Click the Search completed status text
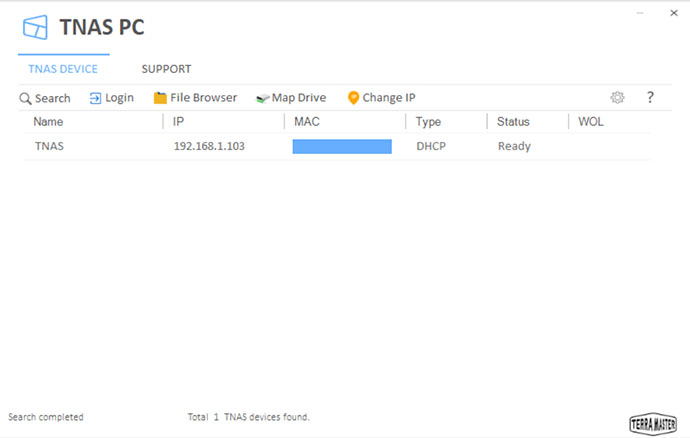 click(46, 417)
